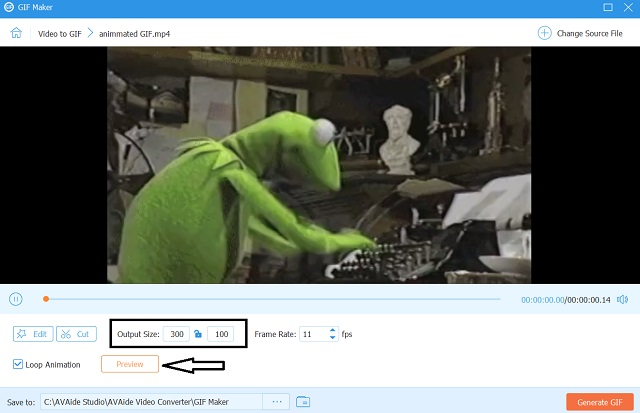640x413 pixels.
Task: Maximize the GIF Maker window
Action: [x=608, y=7]
